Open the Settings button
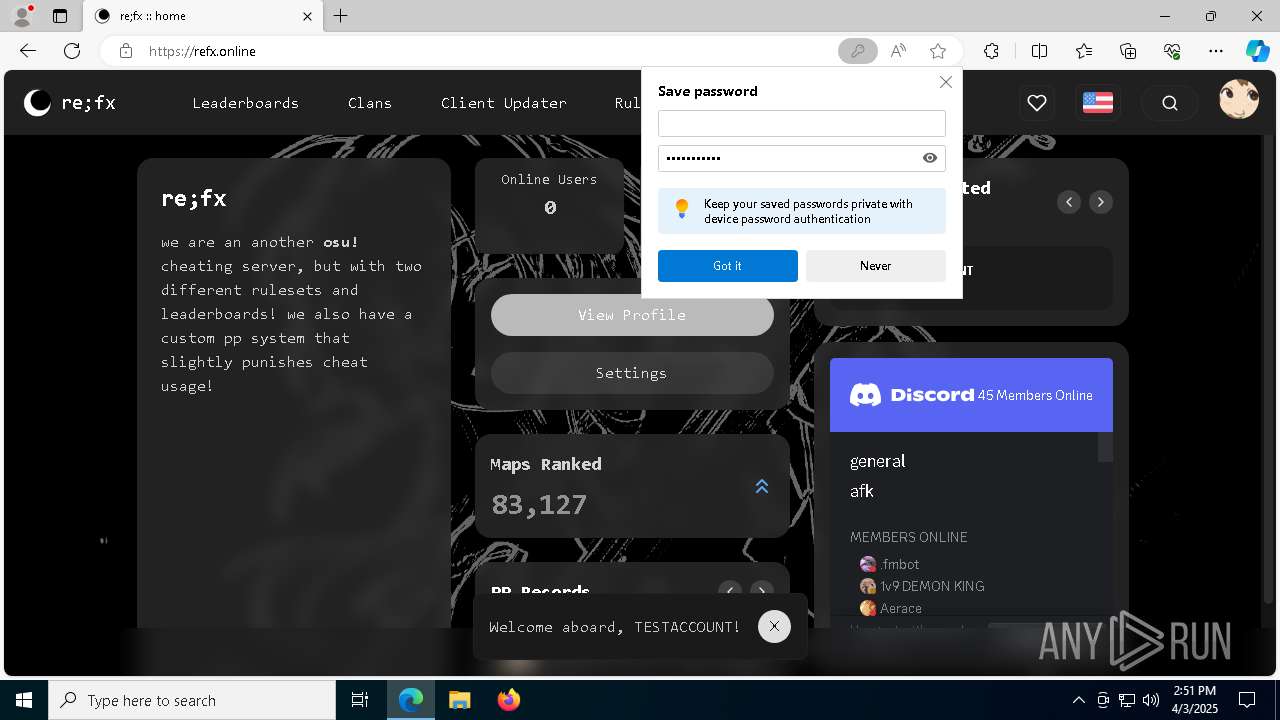The image size is (1280, 720). pos(632,373)
